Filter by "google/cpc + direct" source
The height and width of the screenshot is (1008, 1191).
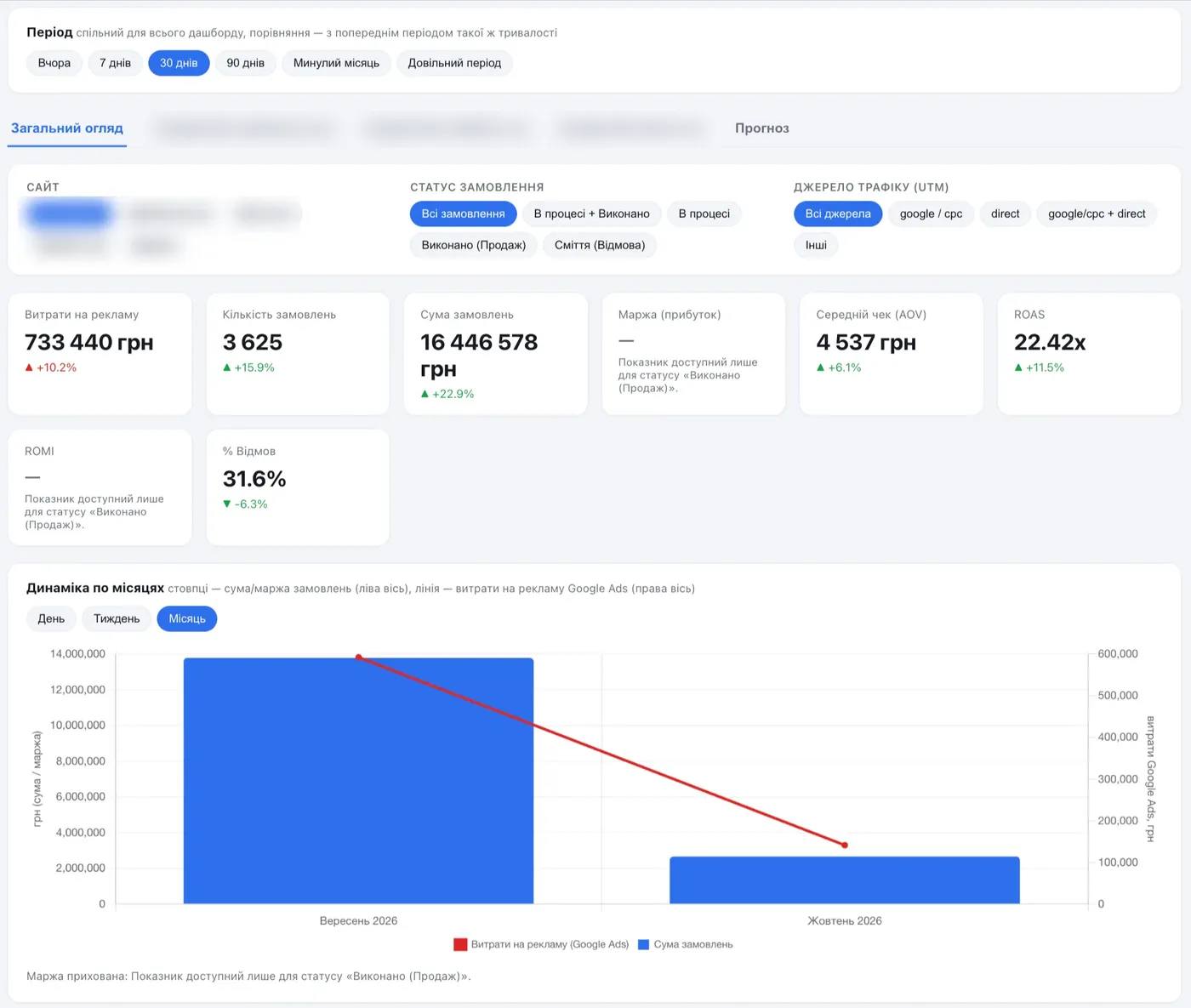tap(1097, 214)
